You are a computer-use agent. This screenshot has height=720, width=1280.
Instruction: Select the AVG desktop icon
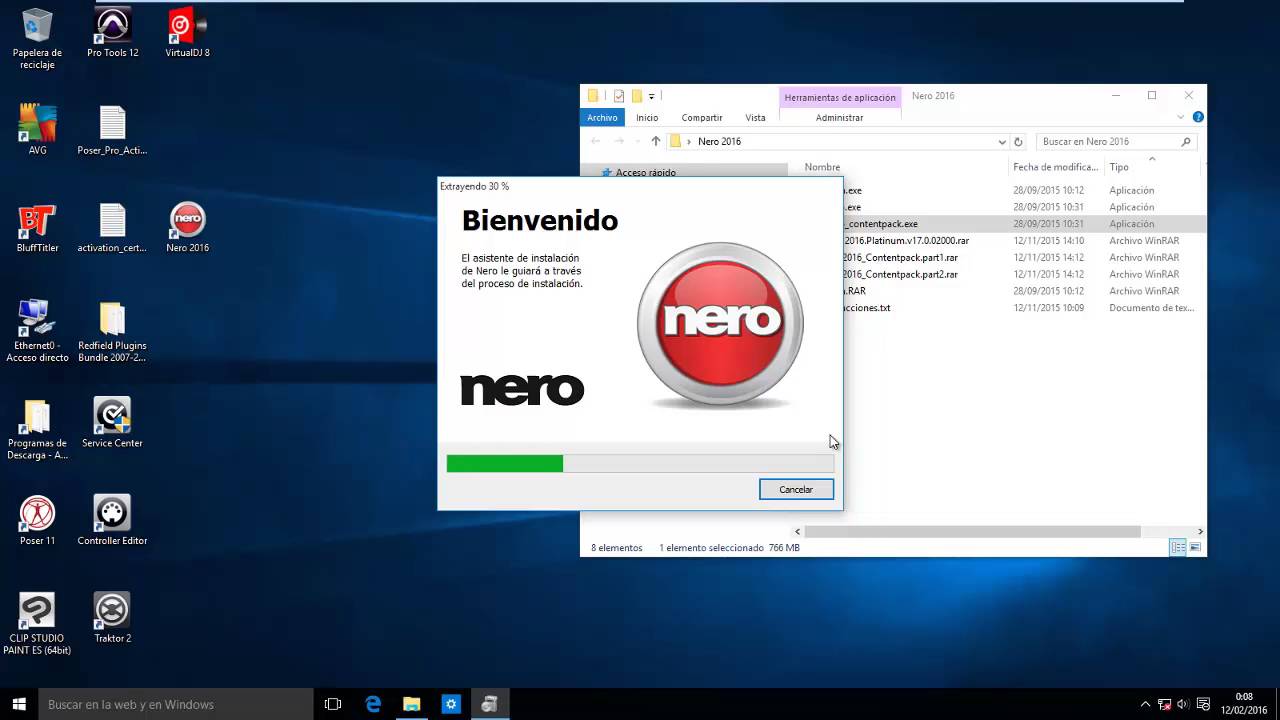tap(37, 130)
